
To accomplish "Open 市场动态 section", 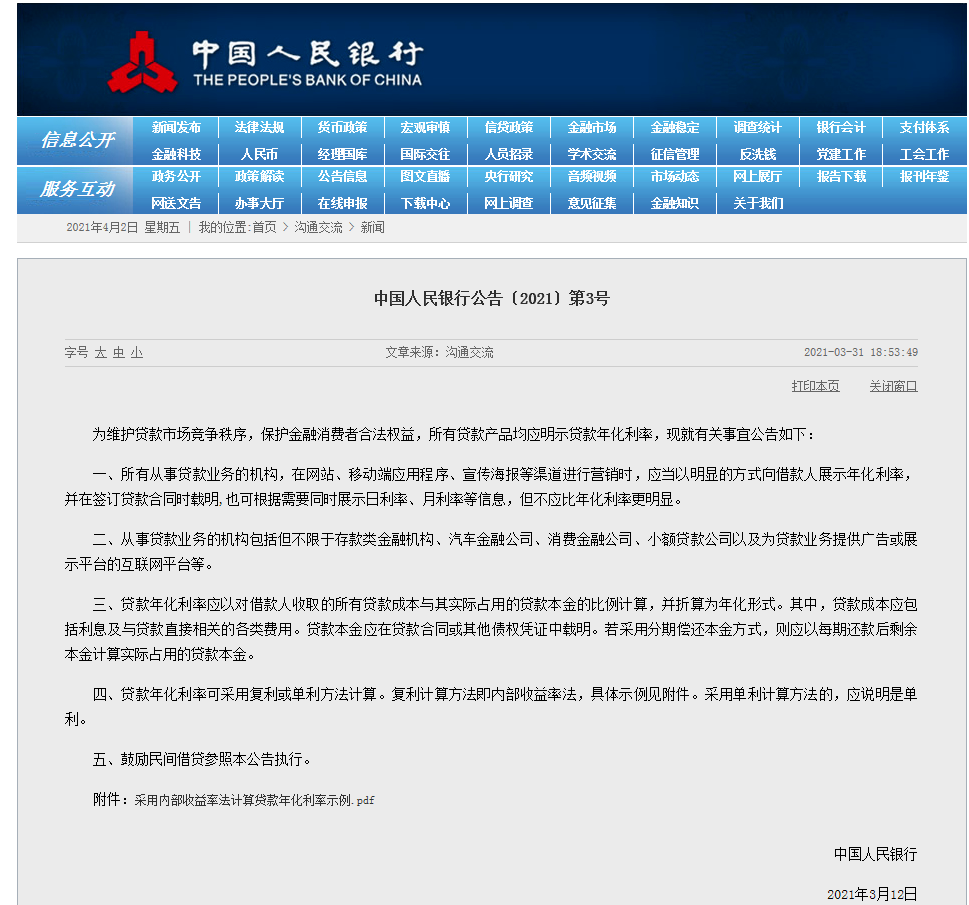I will pyautogui.click(x=675, y=176).
